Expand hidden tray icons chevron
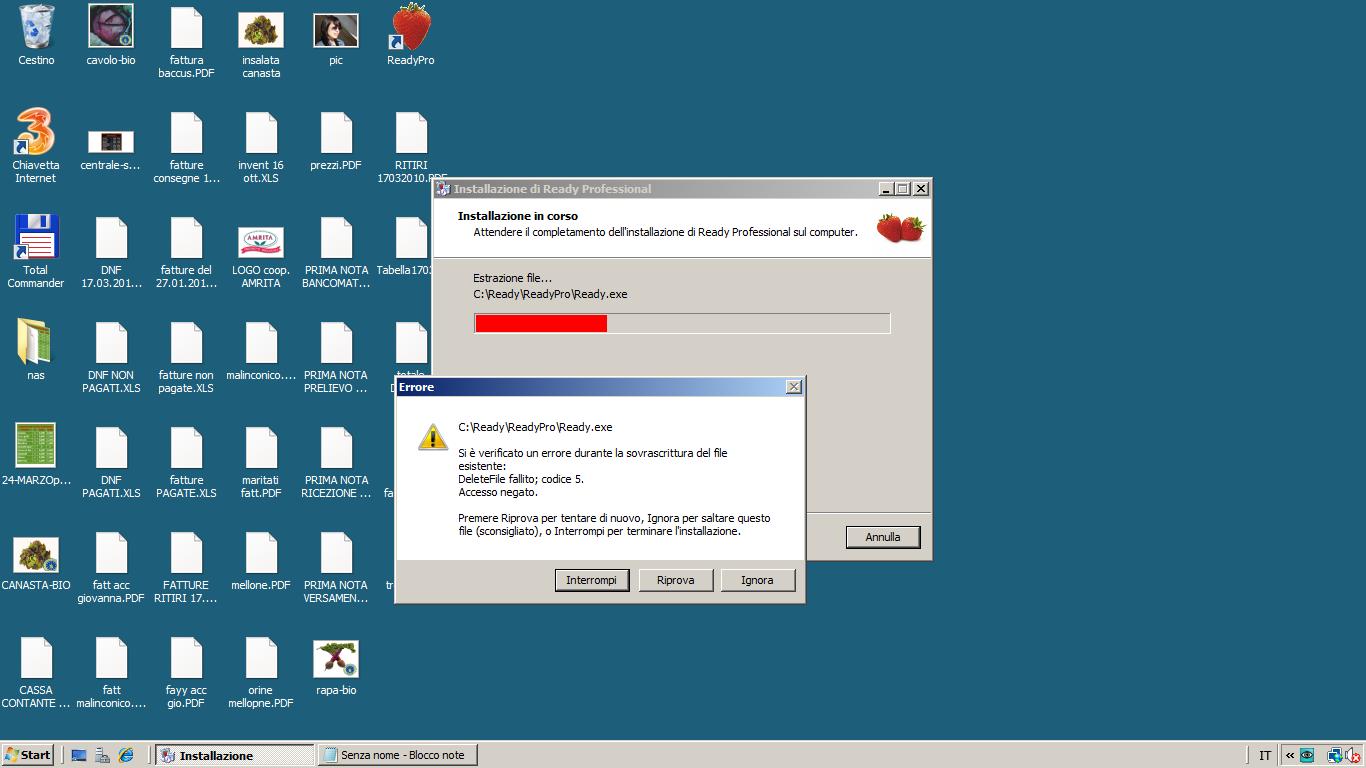This screenshot has height=768, width=1366. (x=1290, y=756)
